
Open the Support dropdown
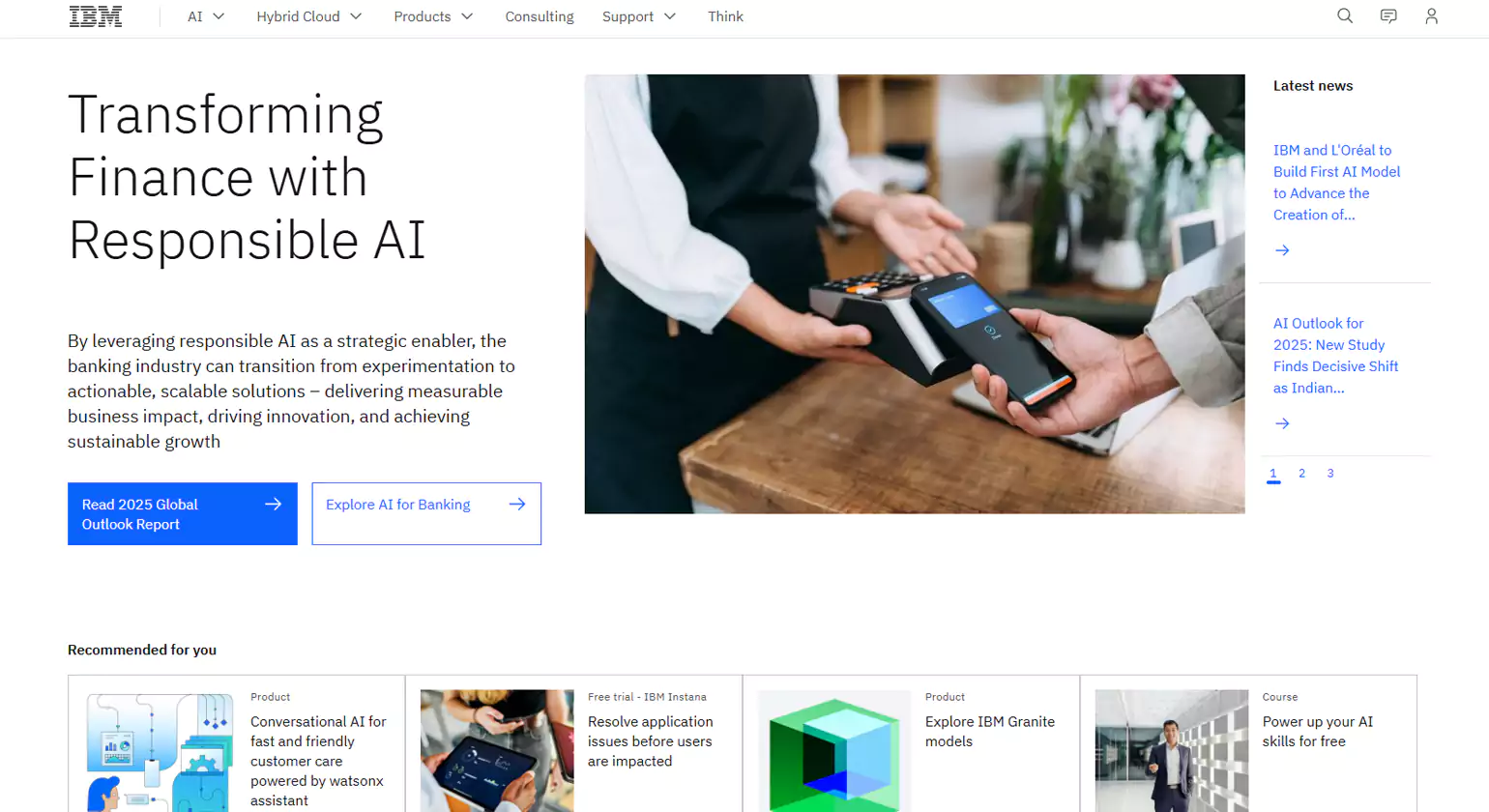tap(639, 16)
